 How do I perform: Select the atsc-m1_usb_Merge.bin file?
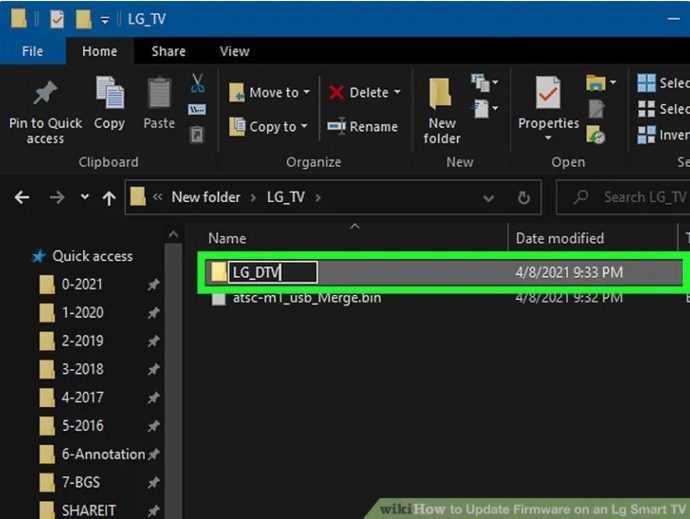[307, 298]
